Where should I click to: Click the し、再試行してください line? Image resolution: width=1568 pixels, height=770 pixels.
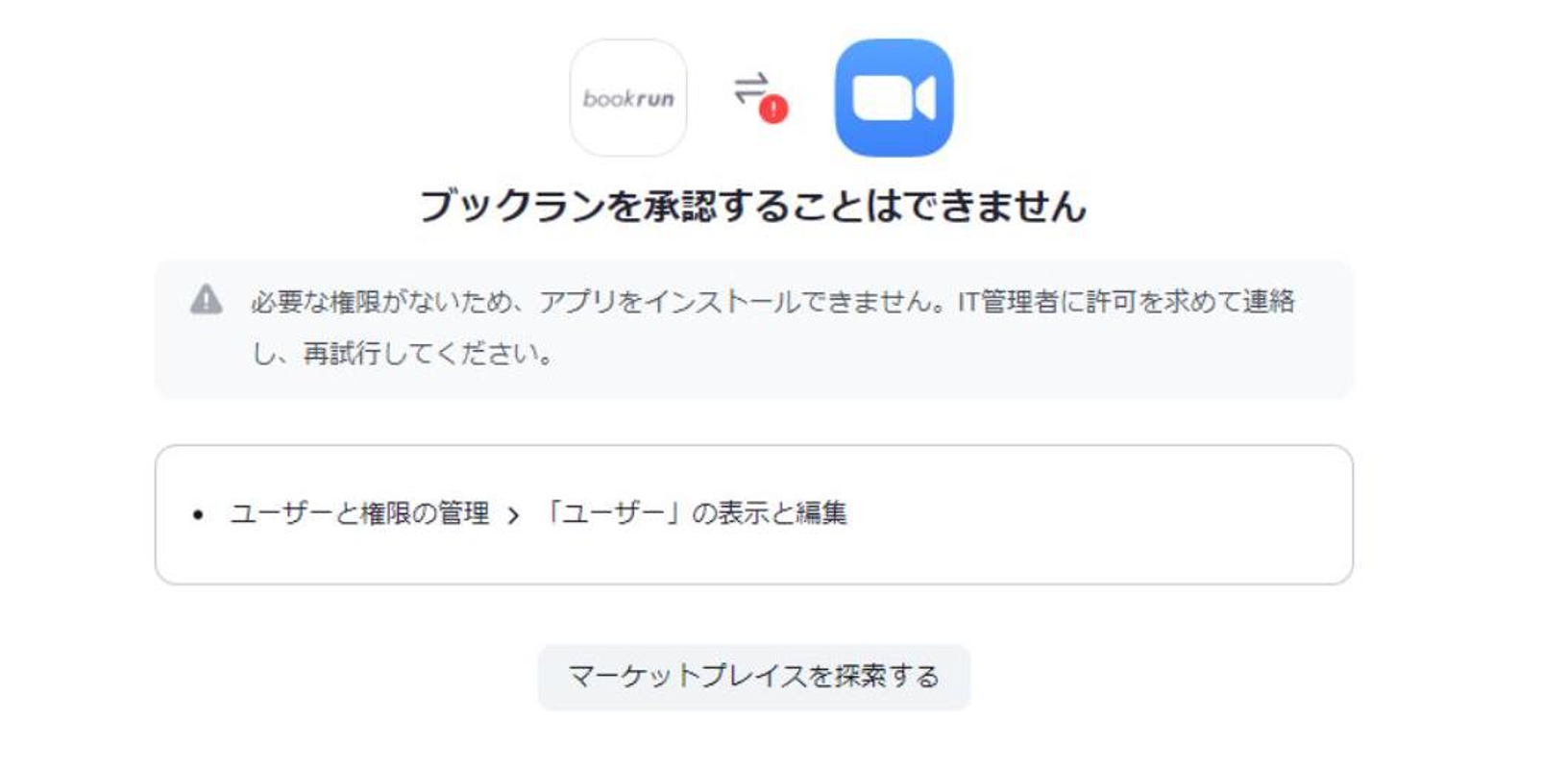click(403, 354)
